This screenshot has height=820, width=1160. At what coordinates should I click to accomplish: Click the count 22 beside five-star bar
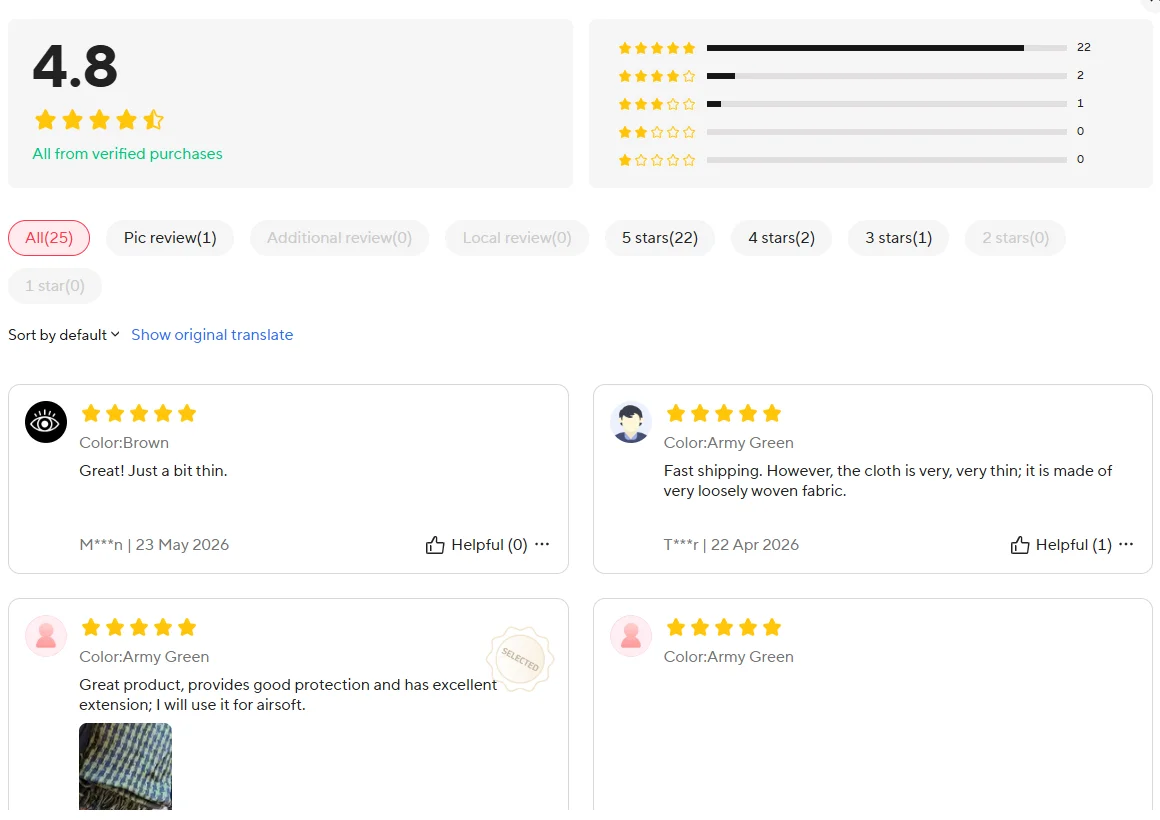(x=1084, y=47)
